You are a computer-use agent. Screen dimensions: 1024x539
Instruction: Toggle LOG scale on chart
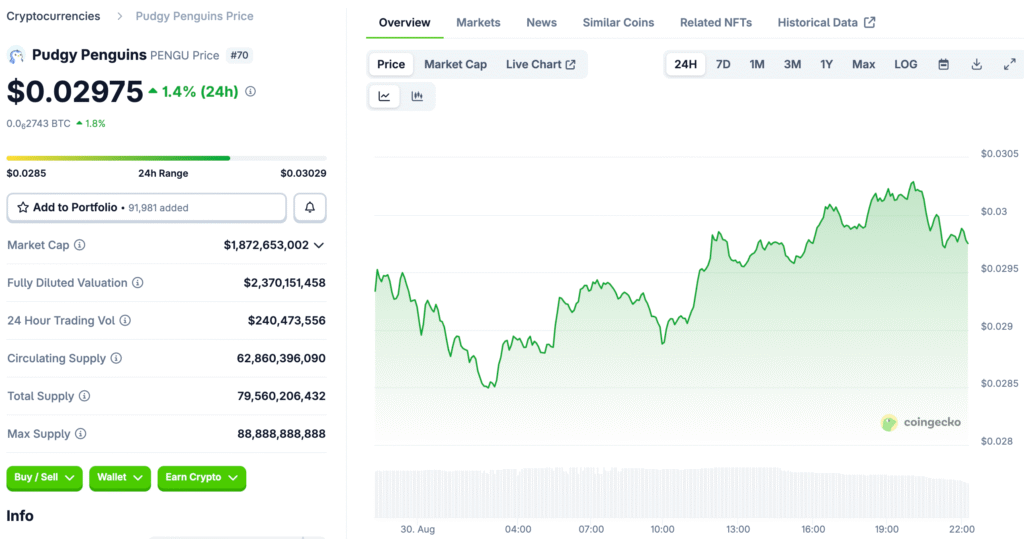(x=905, y=64)
